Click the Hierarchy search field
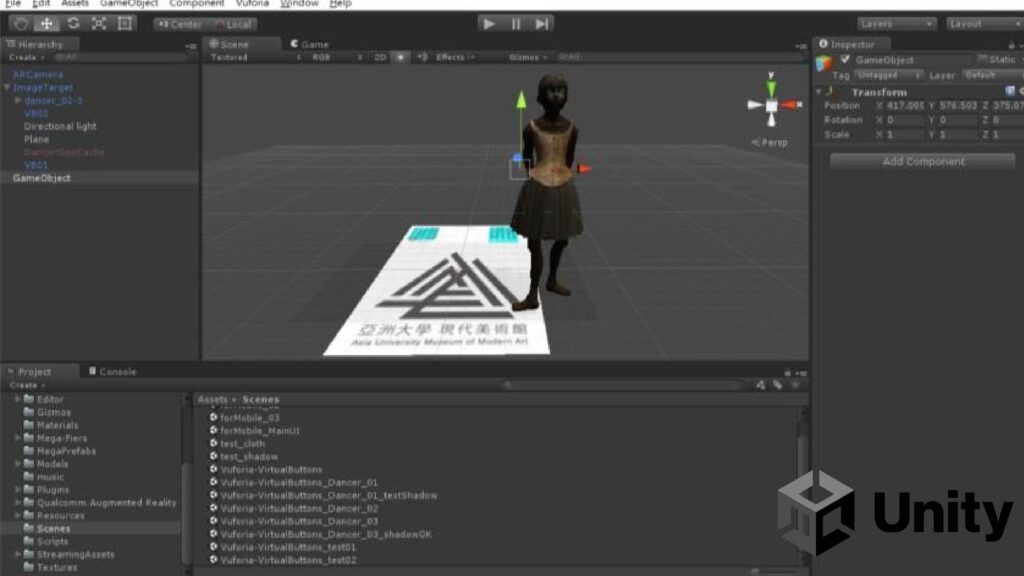 121,57
